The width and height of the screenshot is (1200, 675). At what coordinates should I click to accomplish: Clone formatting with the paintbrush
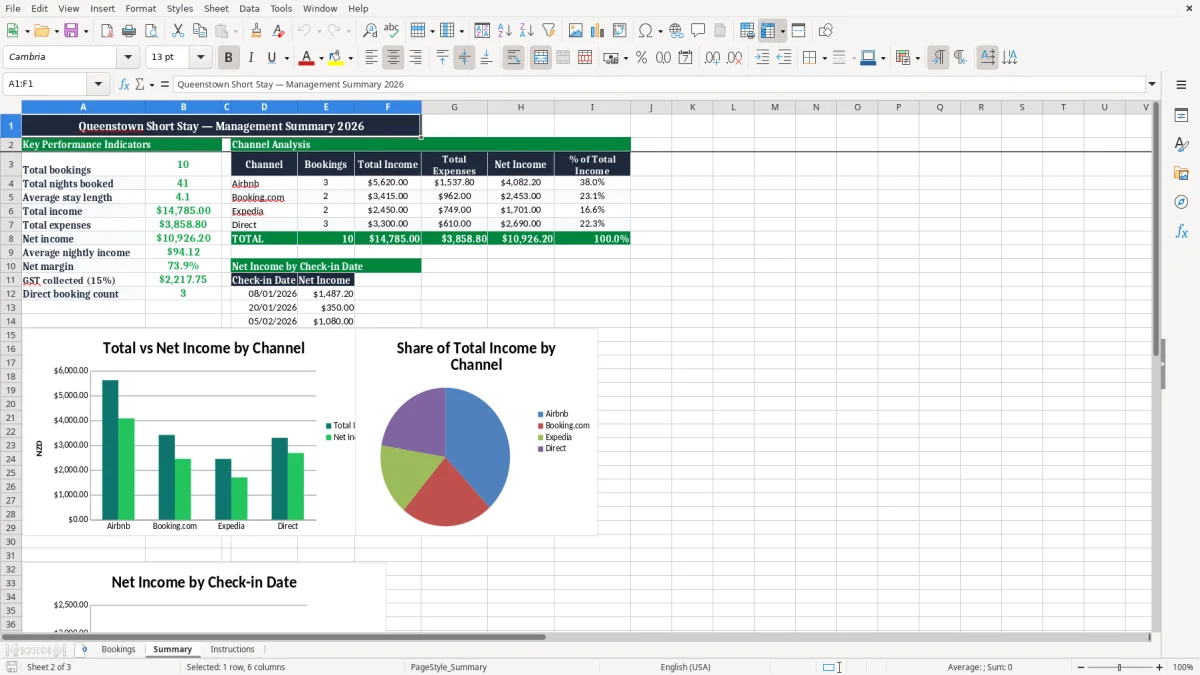tap(256, 31)
